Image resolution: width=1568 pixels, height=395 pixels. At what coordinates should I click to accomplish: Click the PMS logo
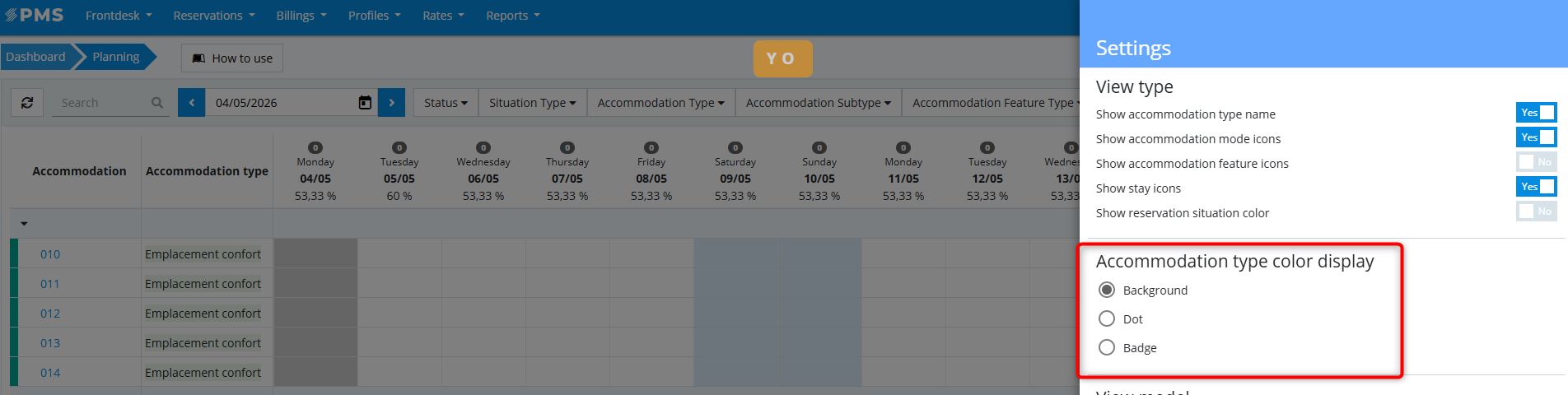coord(35,15)
